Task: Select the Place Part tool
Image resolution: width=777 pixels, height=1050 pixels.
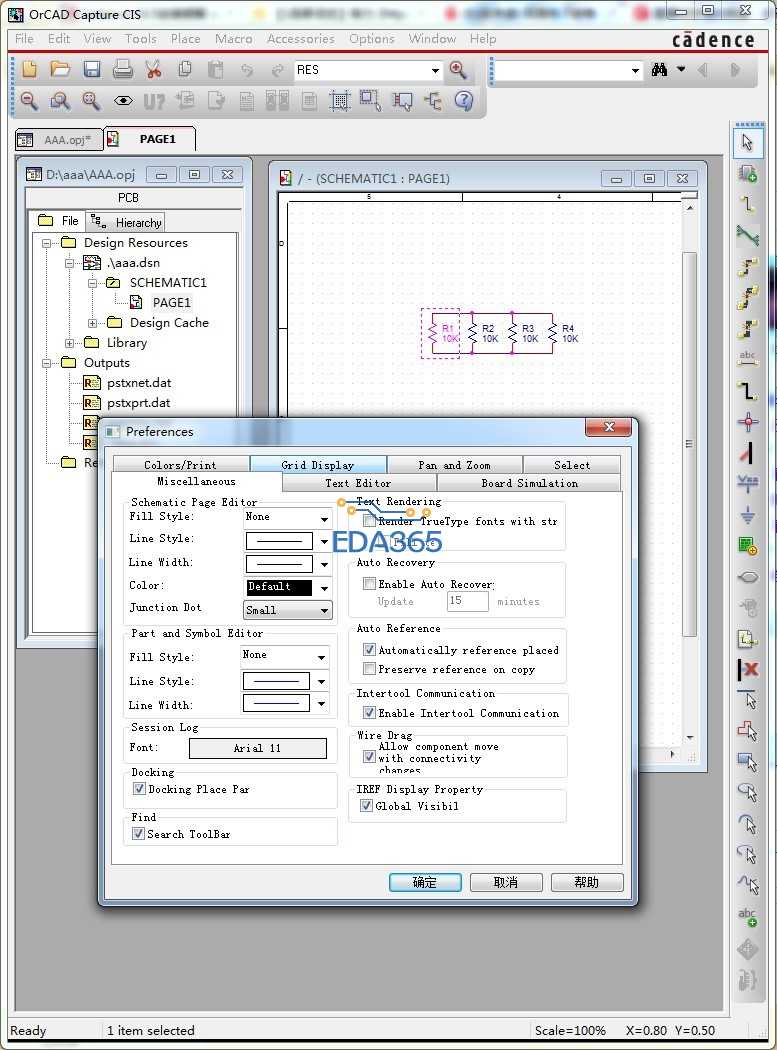Action: point(748,173)
